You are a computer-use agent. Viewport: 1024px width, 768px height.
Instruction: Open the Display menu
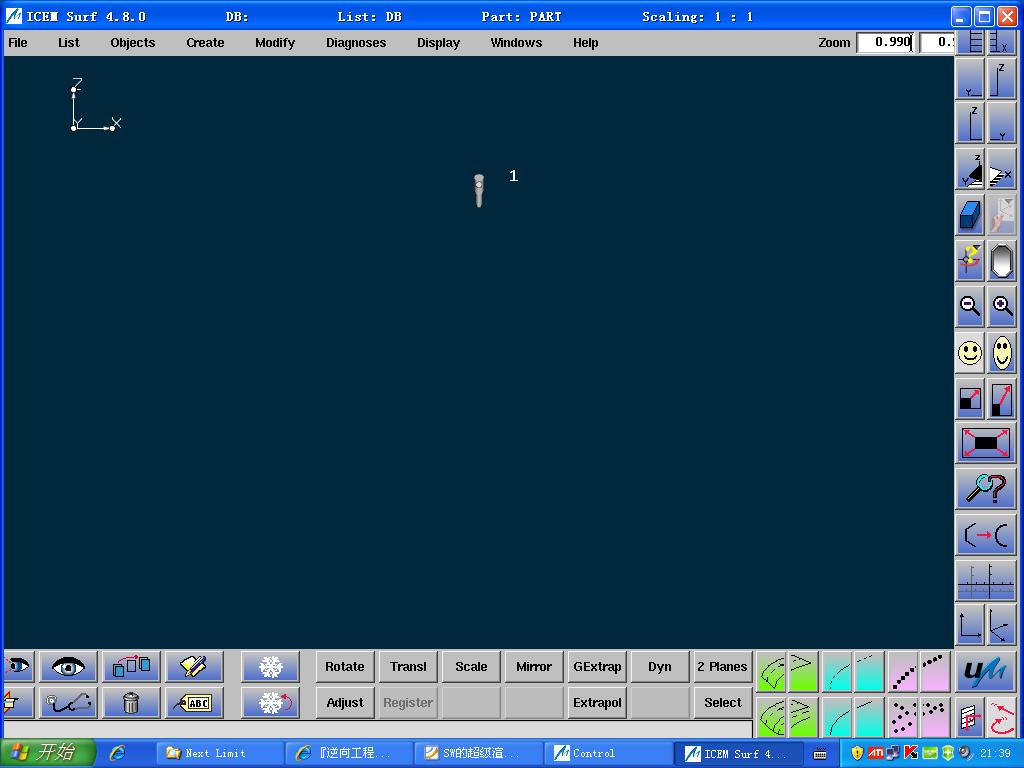click(438, 42)
